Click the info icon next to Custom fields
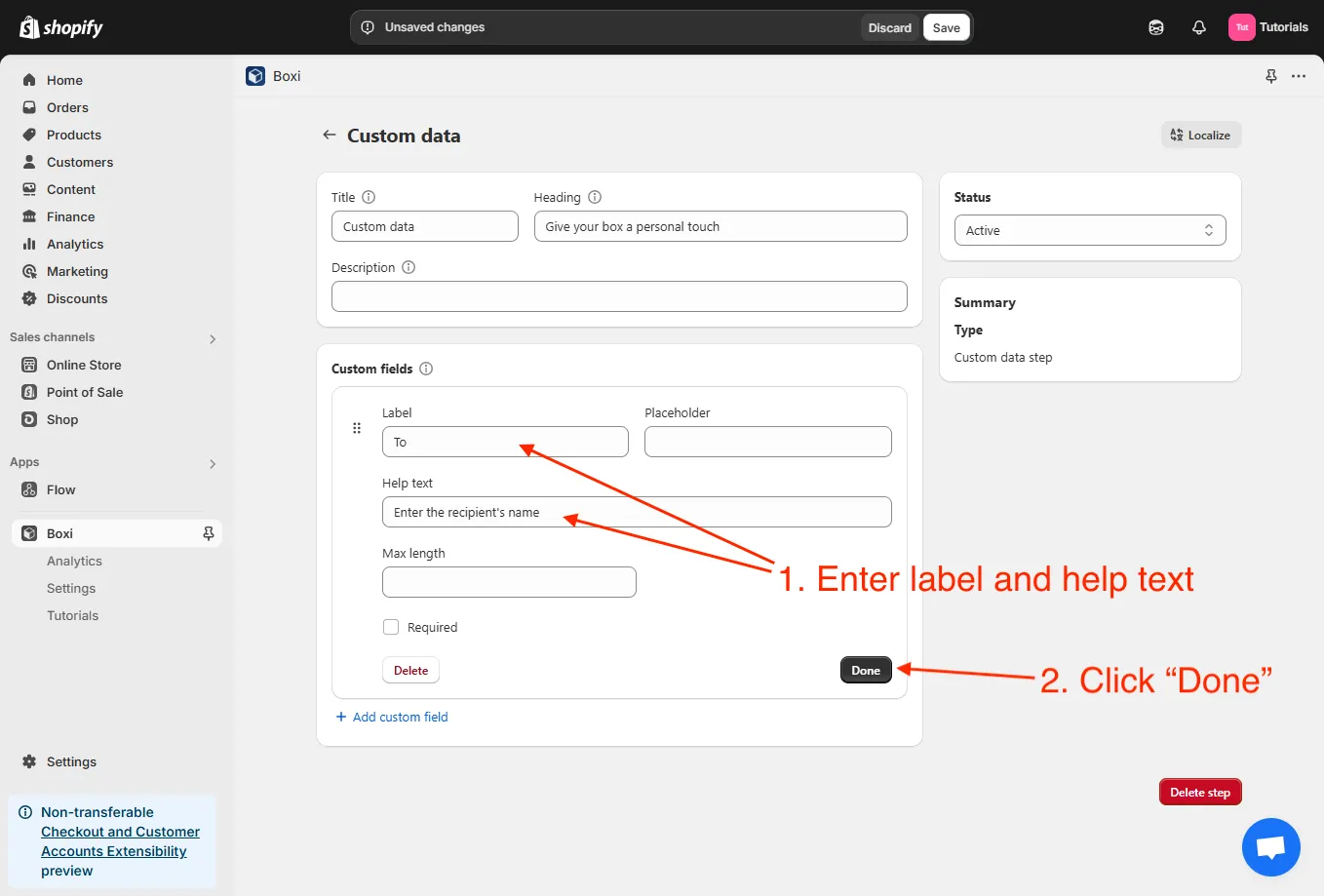Image resolution: width=1324 pixels, height=896 pixels. 426,369
